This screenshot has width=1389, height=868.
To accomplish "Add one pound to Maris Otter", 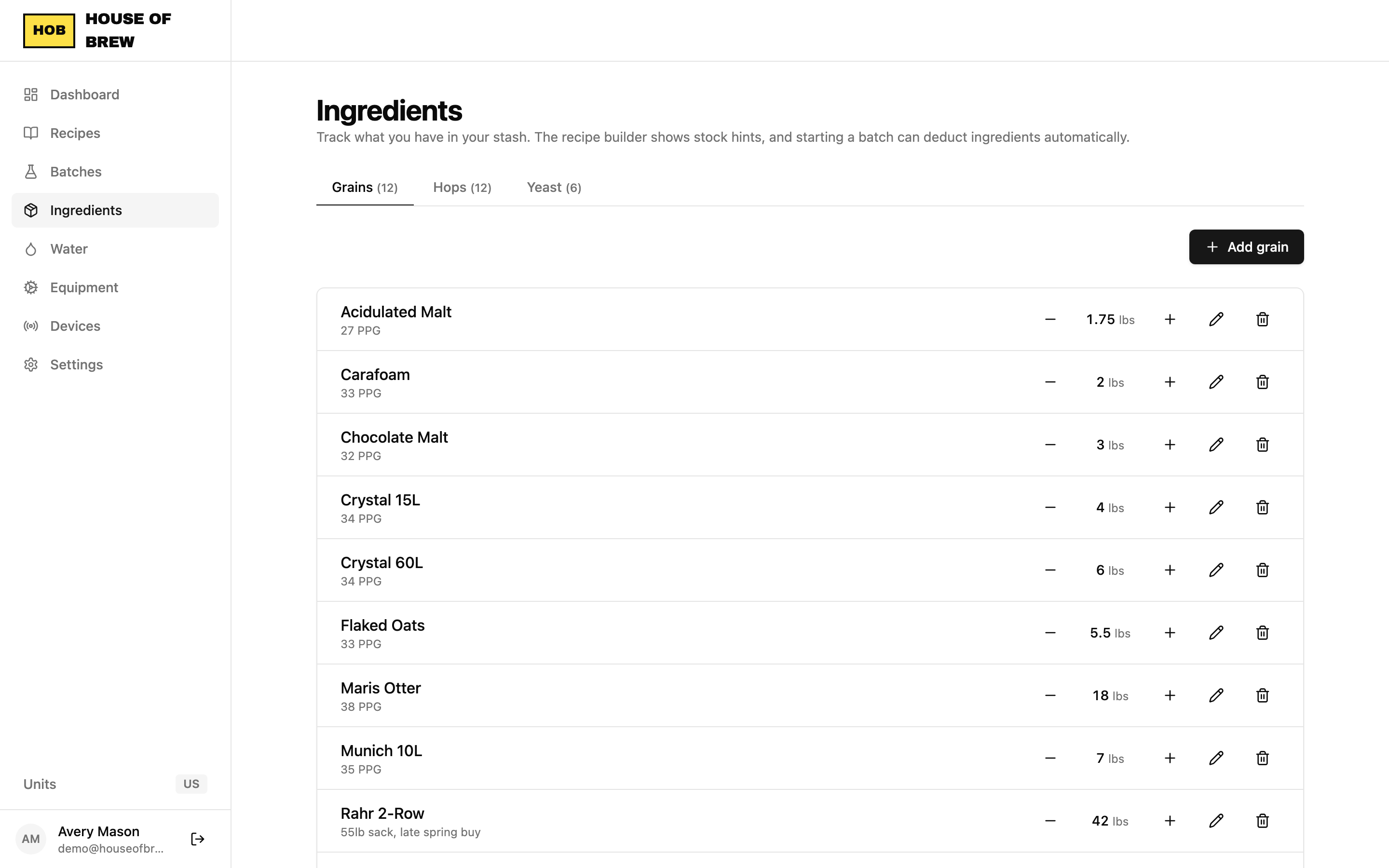I will click(1170, 695).
